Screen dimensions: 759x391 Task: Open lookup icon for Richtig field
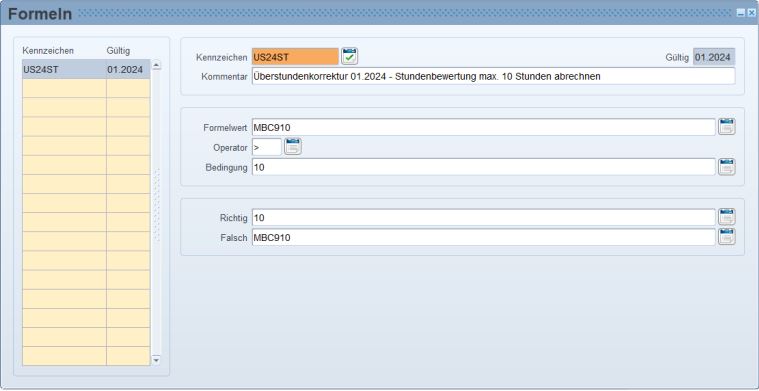click(x=727, y=217)
